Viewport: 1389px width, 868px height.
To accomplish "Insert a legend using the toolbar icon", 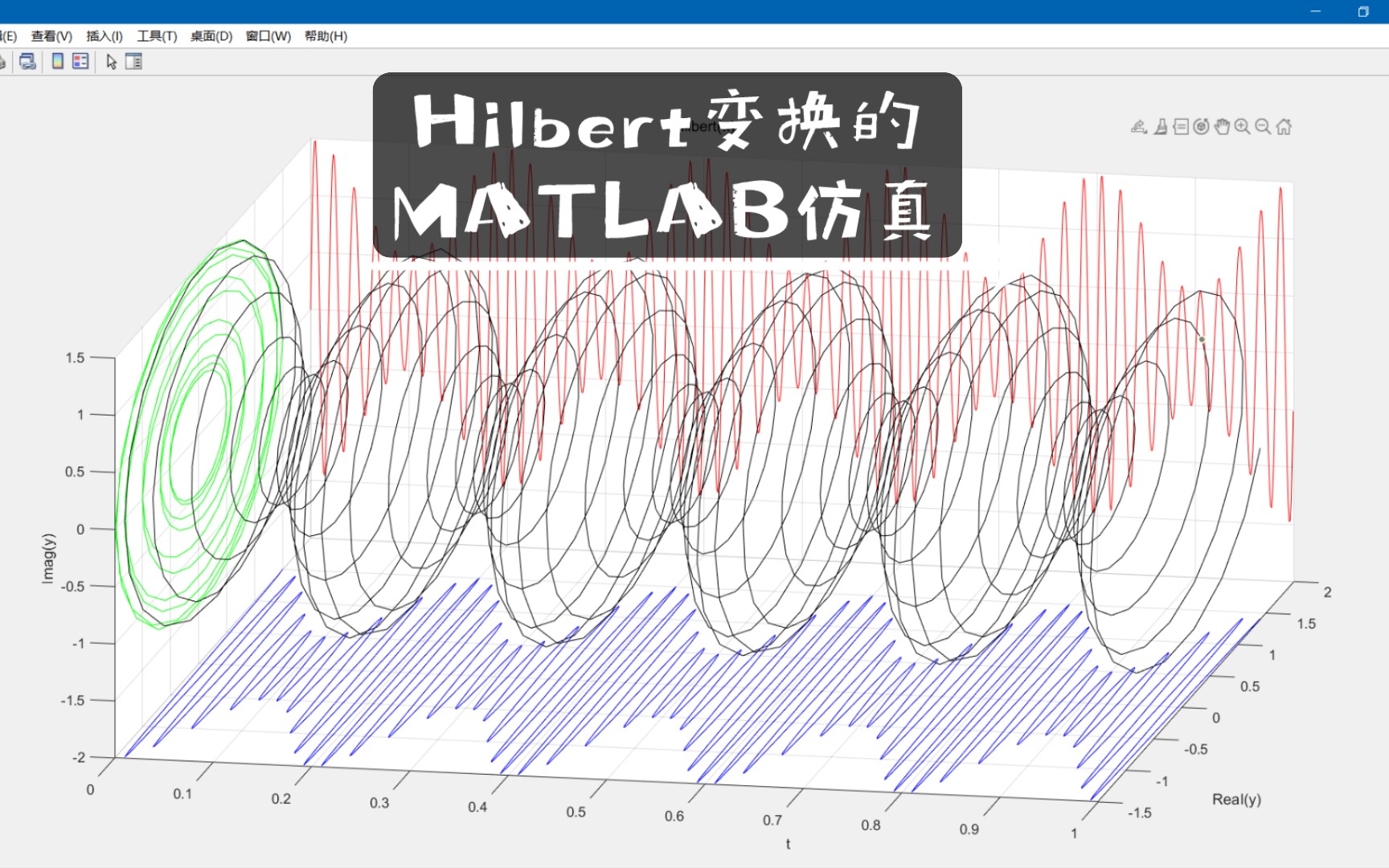I will [80, 61].
